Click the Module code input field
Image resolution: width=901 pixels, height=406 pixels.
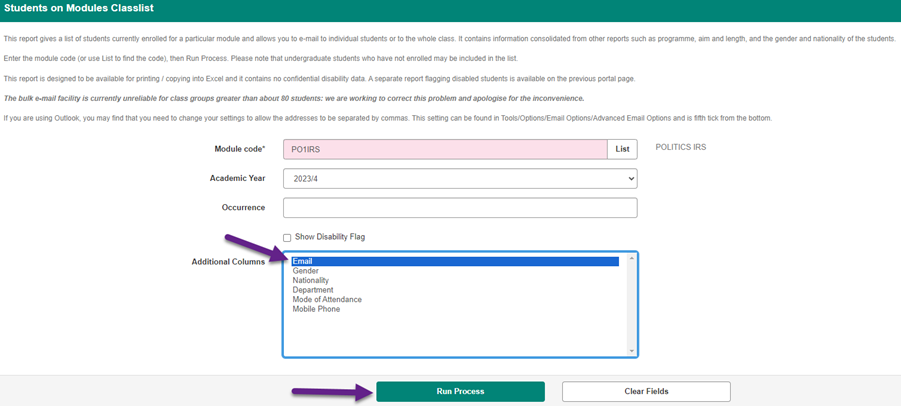445,149
